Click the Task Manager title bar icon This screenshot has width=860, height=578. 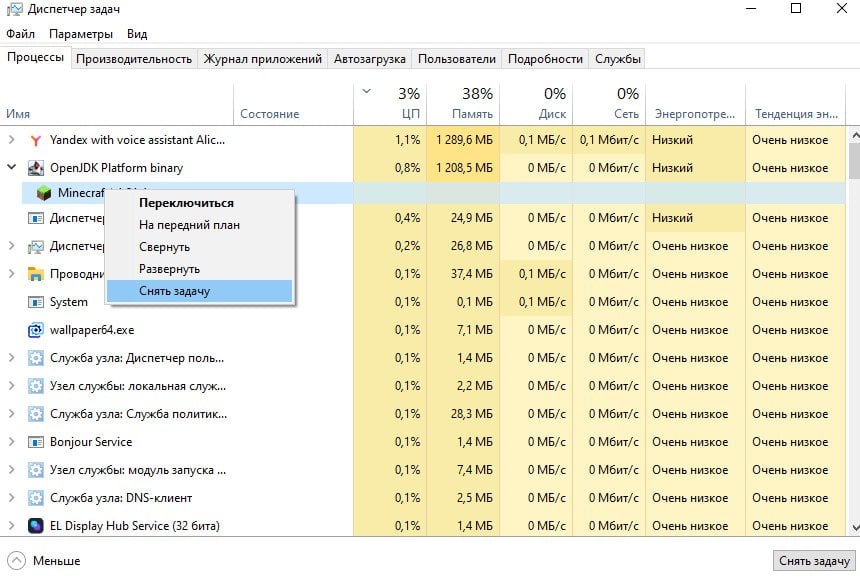click(x=15, y=9)
